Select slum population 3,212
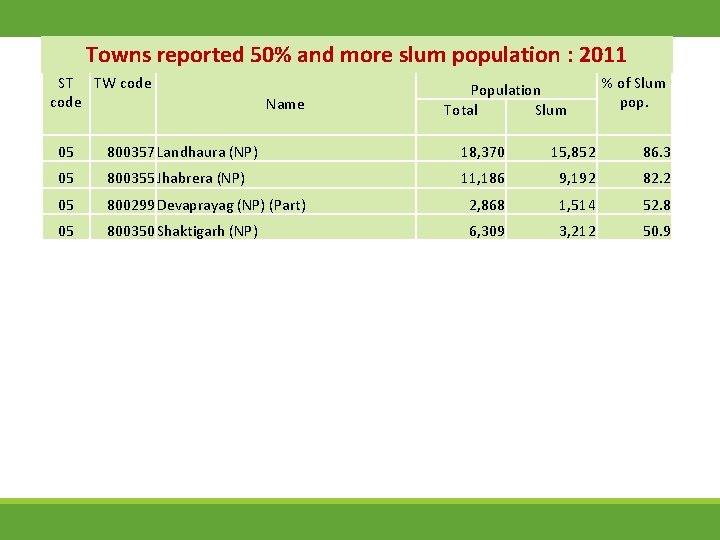The height and width of the screenshot is (540, 720). [577, 231]
